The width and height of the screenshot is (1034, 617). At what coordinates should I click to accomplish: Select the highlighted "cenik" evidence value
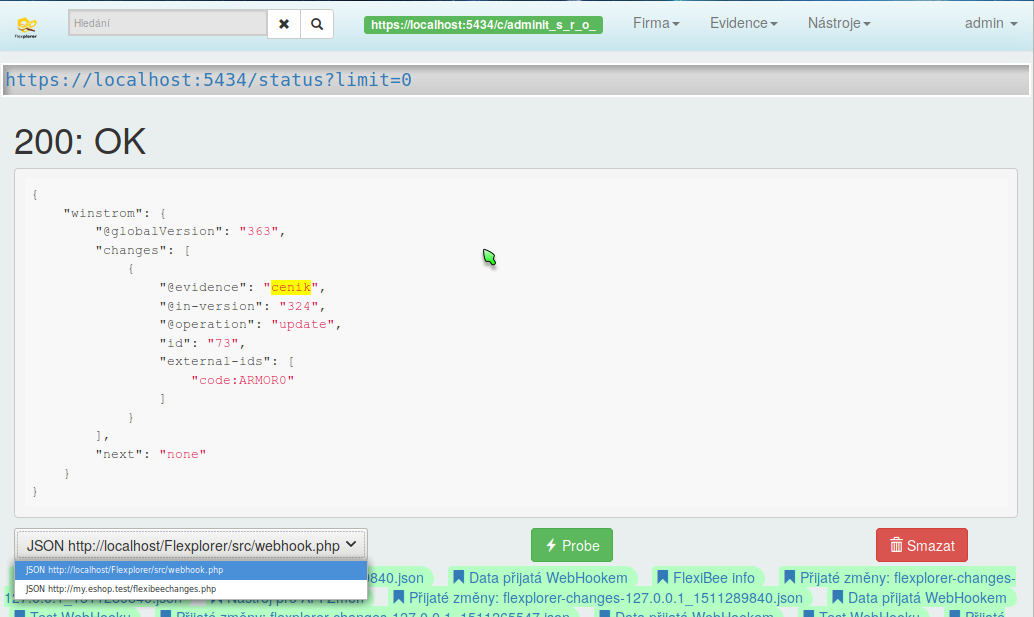click(291, 287)
